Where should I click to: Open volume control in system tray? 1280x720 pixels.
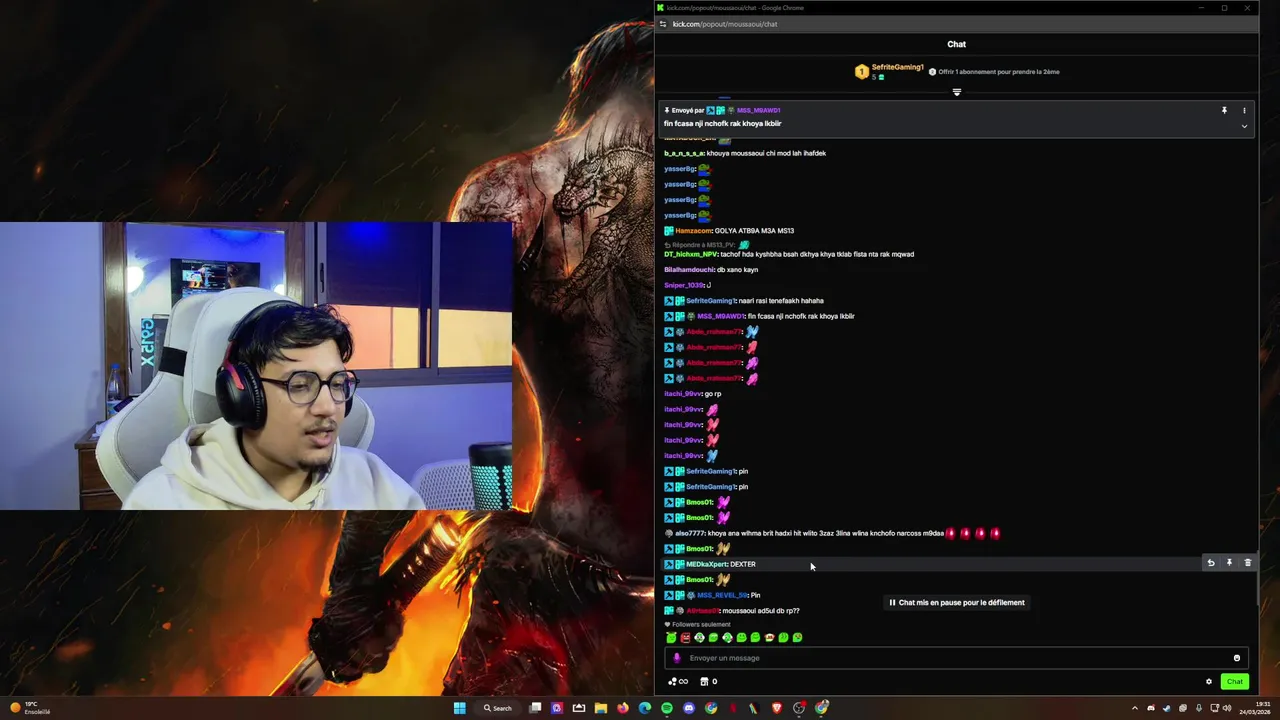point(1227,708)
